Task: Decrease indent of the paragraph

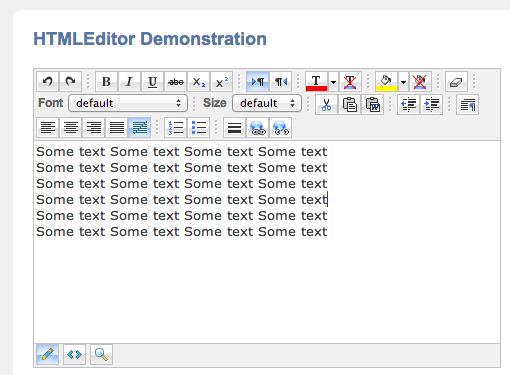Action: (x=408, y=105)
